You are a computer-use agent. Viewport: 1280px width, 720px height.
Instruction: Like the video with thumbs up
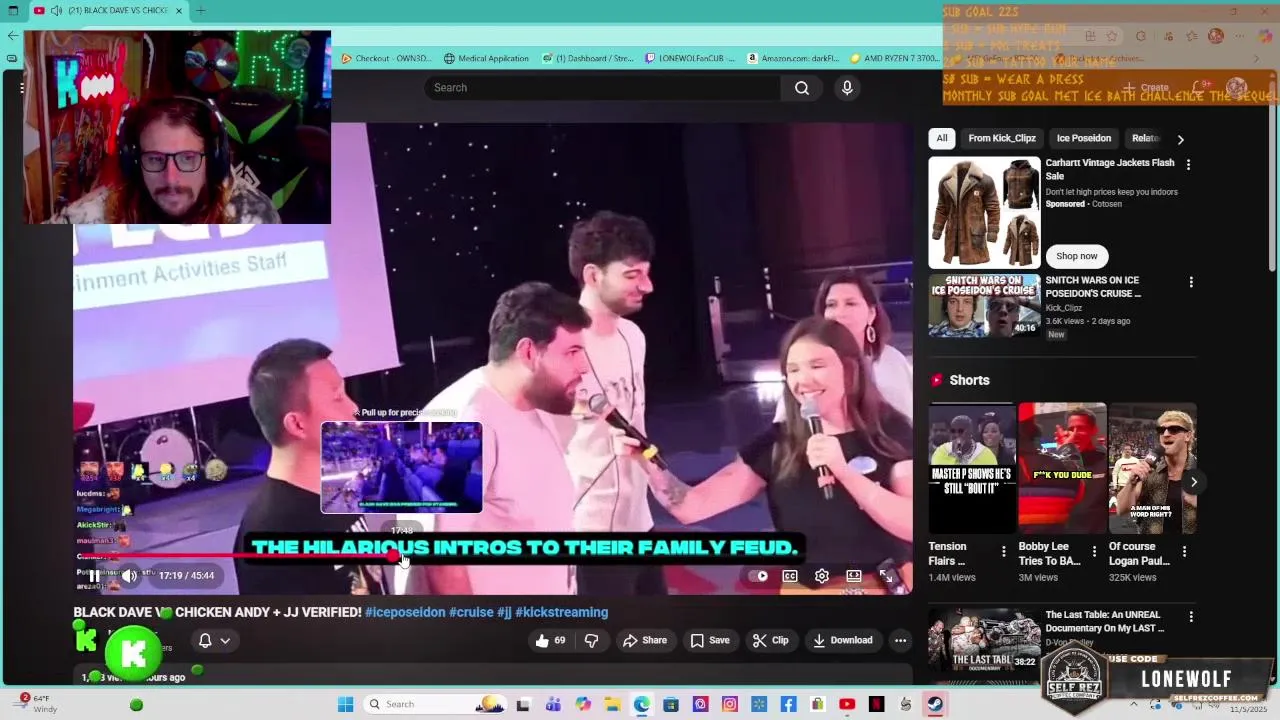[x=550, y=640]
